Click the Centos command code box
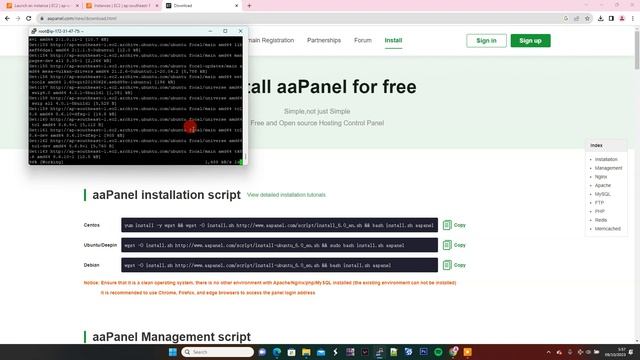Image resolution: width=640 pixels, height=360 pixels. (x=280, y=225)
